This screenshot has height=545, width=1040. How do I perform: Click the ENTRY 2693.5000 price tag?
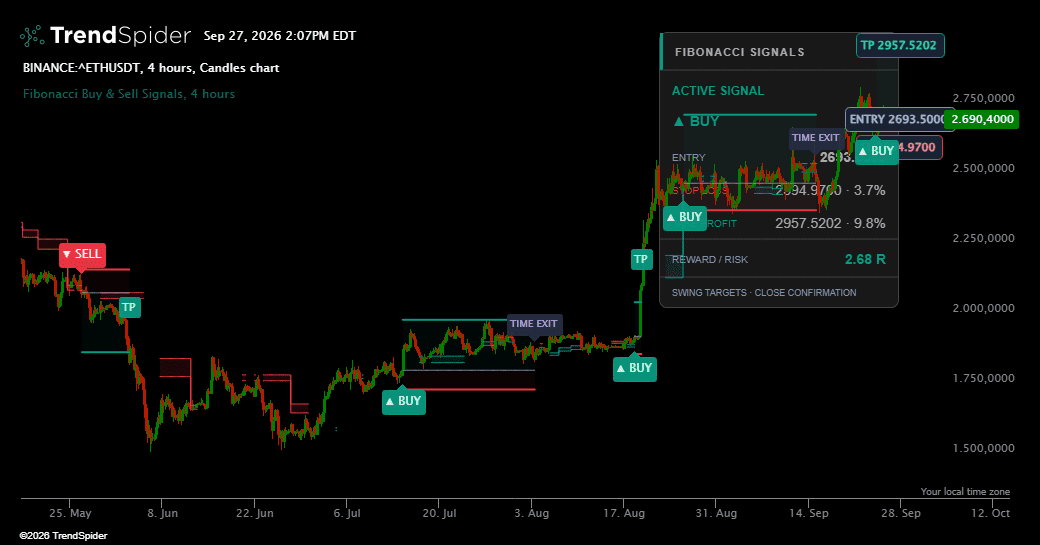896,119
